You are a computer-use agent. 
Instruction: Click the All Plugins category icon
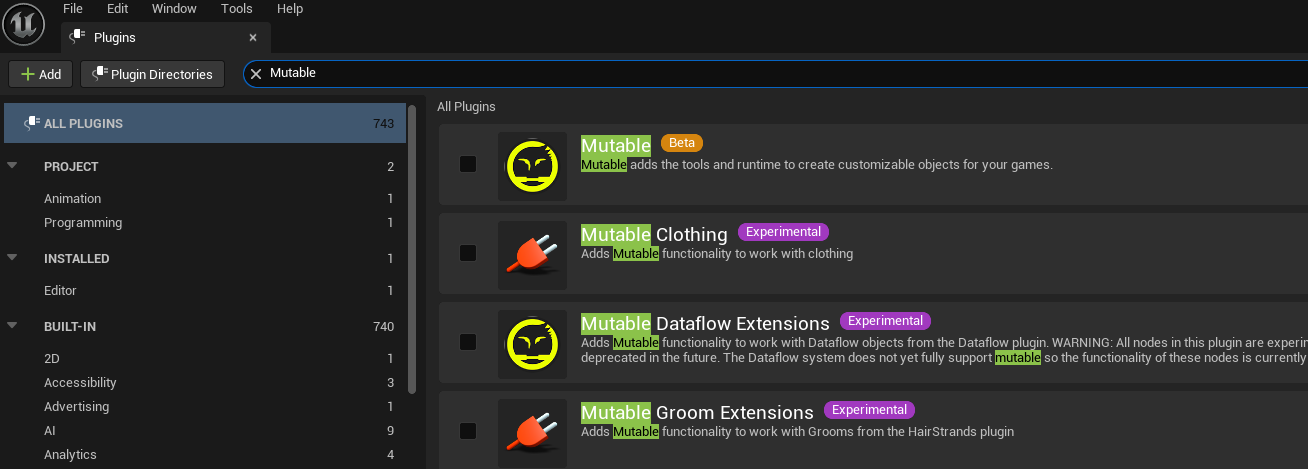click(31, 123)
